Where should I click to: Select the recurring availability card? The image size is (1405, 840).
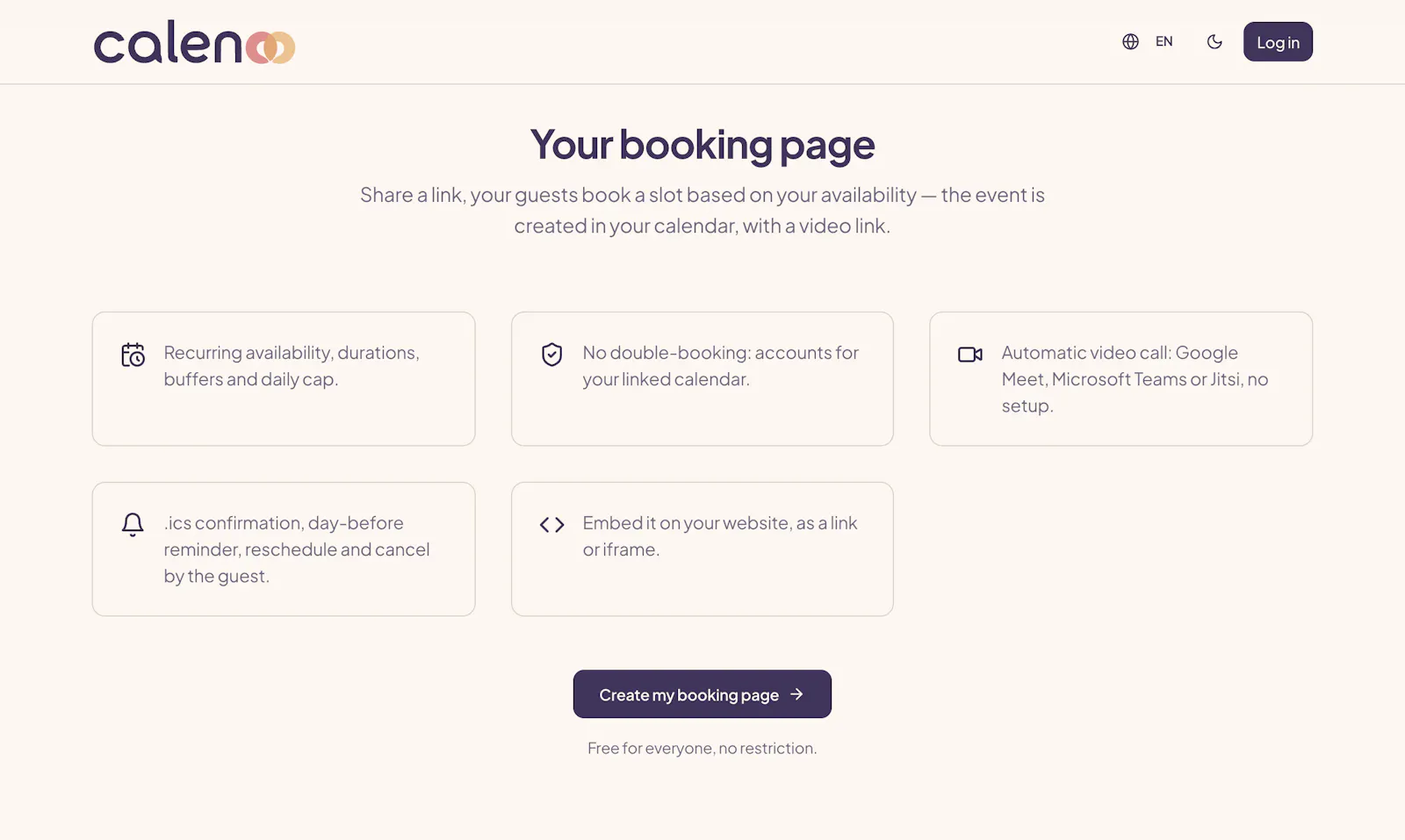click(284, 378)
